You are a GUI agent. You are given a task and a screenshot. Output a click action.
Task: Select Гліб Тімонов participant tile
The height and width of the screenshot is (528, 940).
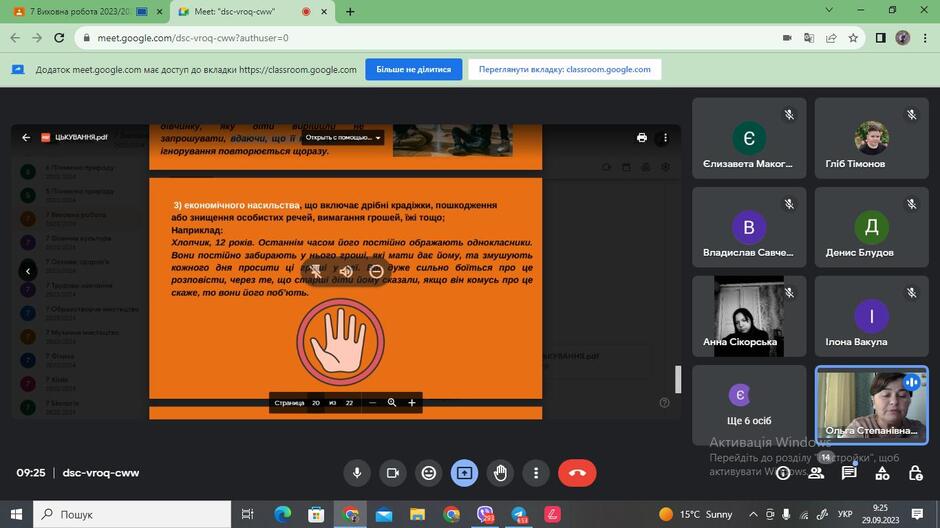(x=872, y=138)
